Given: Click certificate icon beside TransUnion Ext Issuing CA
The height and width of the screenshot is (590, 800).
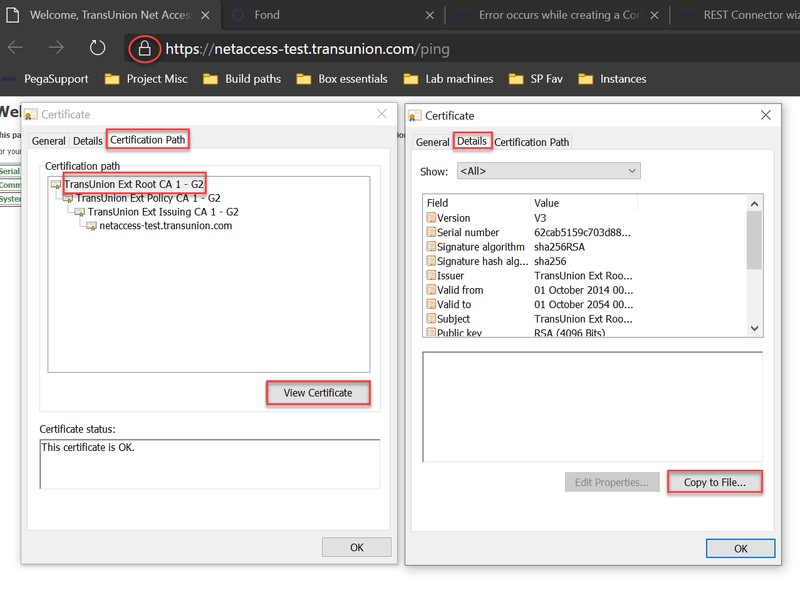Looking at the screenshot, I should [x=80, y=212].
